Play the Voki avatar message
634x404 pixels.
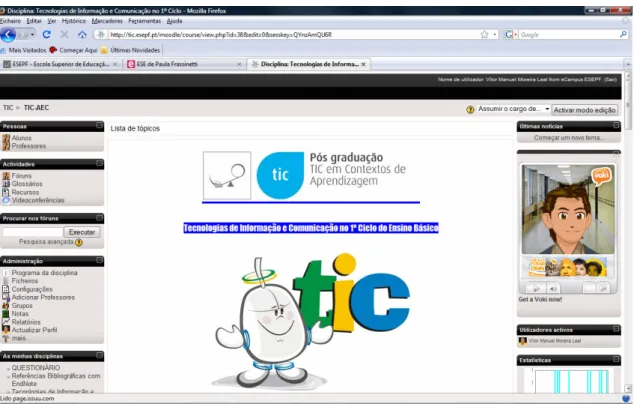pos(536,288)
